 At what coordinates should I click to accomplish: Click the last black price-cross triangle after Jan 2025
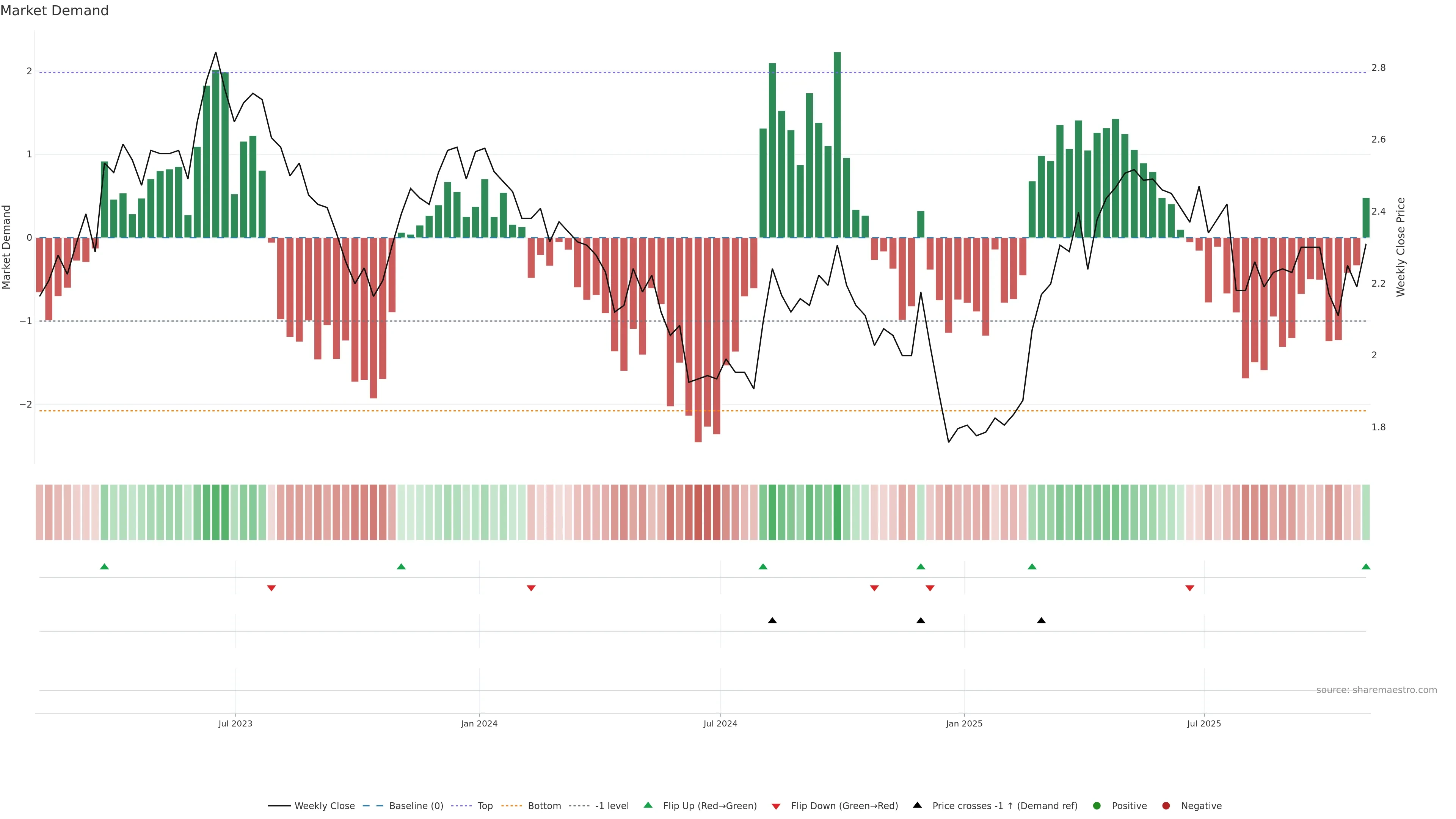(1041, 621)
